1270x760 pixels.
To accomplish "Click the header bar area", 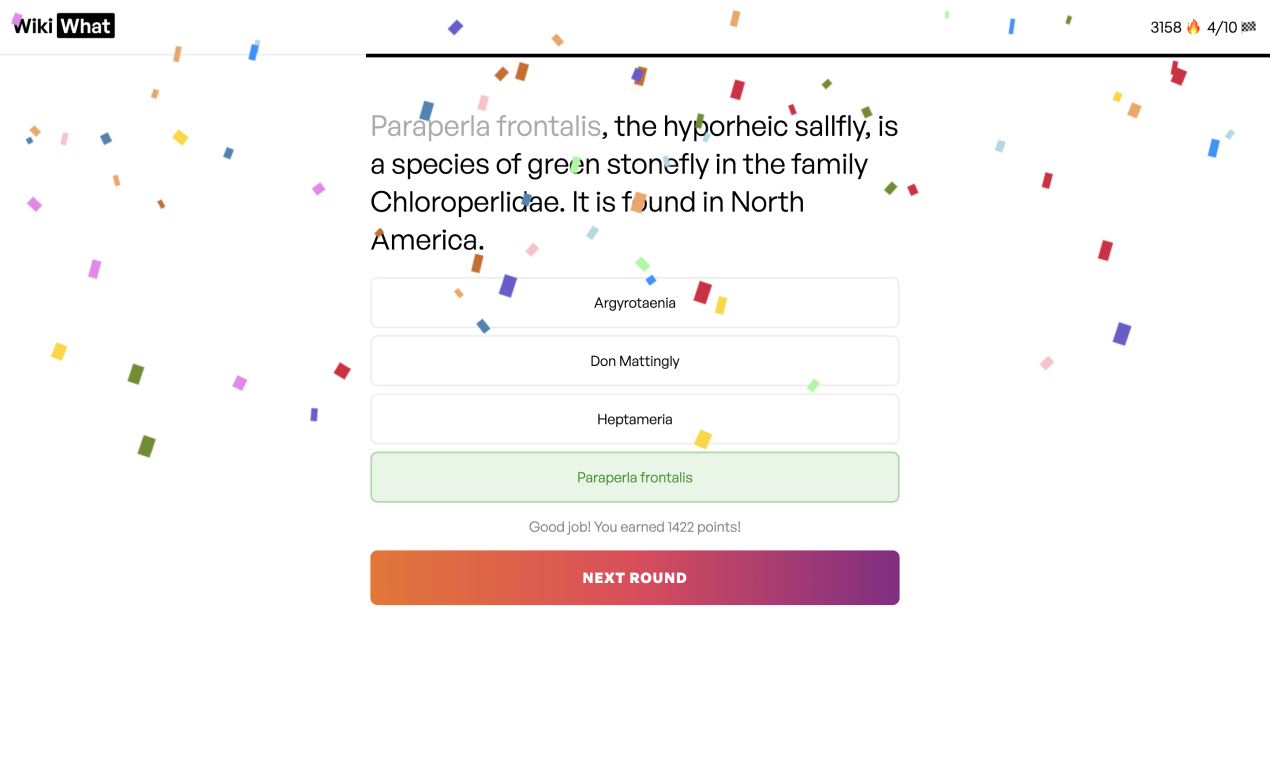I will pyautogui.click(x=635, y=27).
